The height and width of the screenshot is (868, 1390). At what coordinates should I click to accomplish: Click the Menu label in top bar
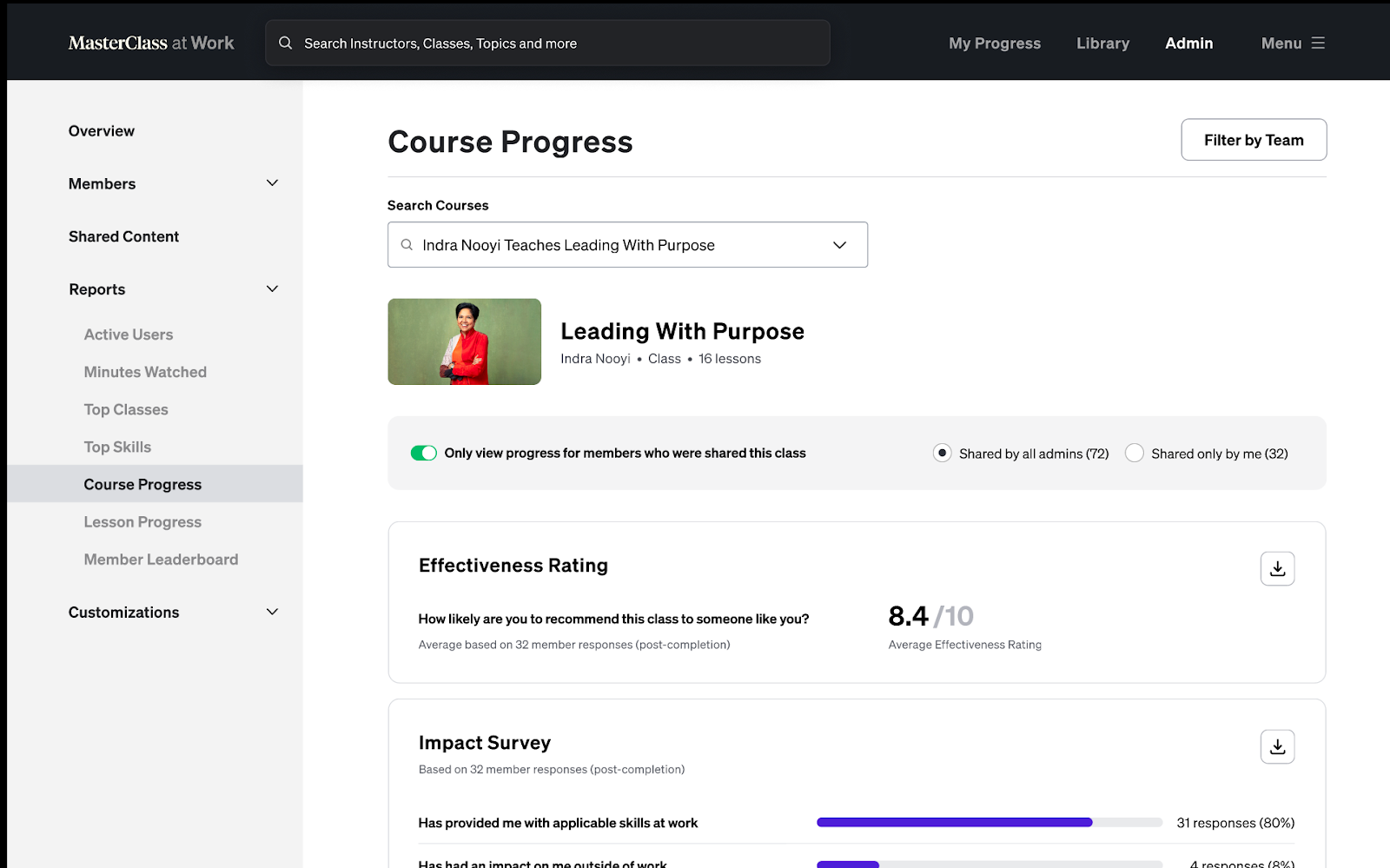[x=1281, y=43]
